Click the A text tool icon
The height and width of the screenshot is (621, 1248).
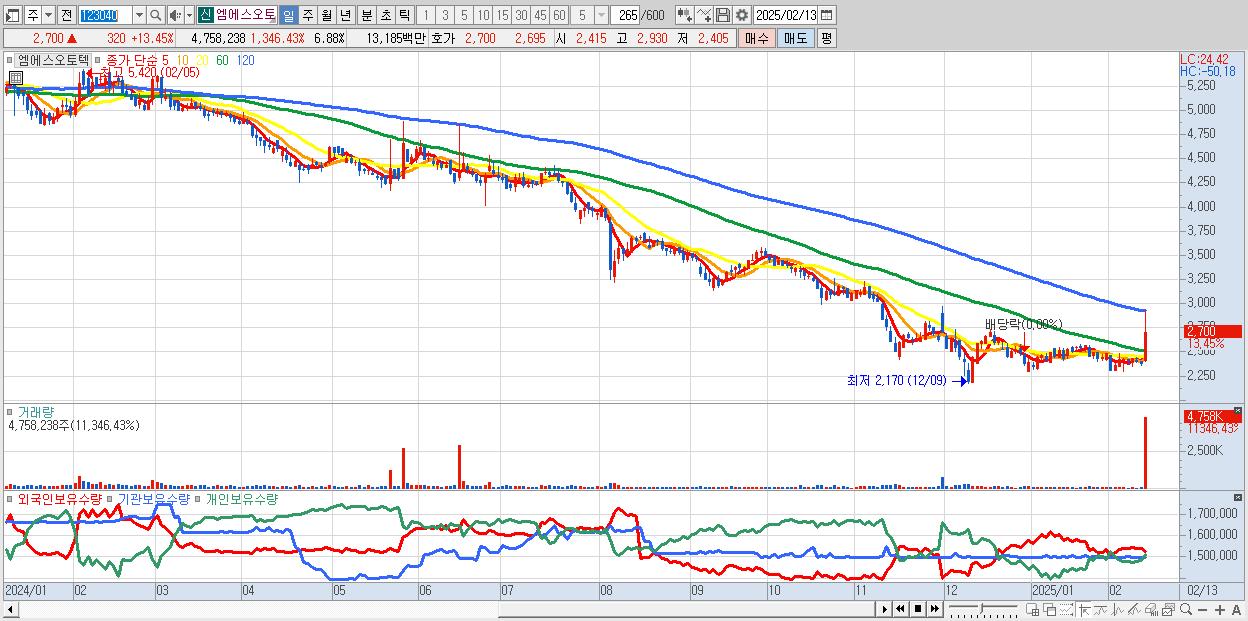tap(1236, 610)
